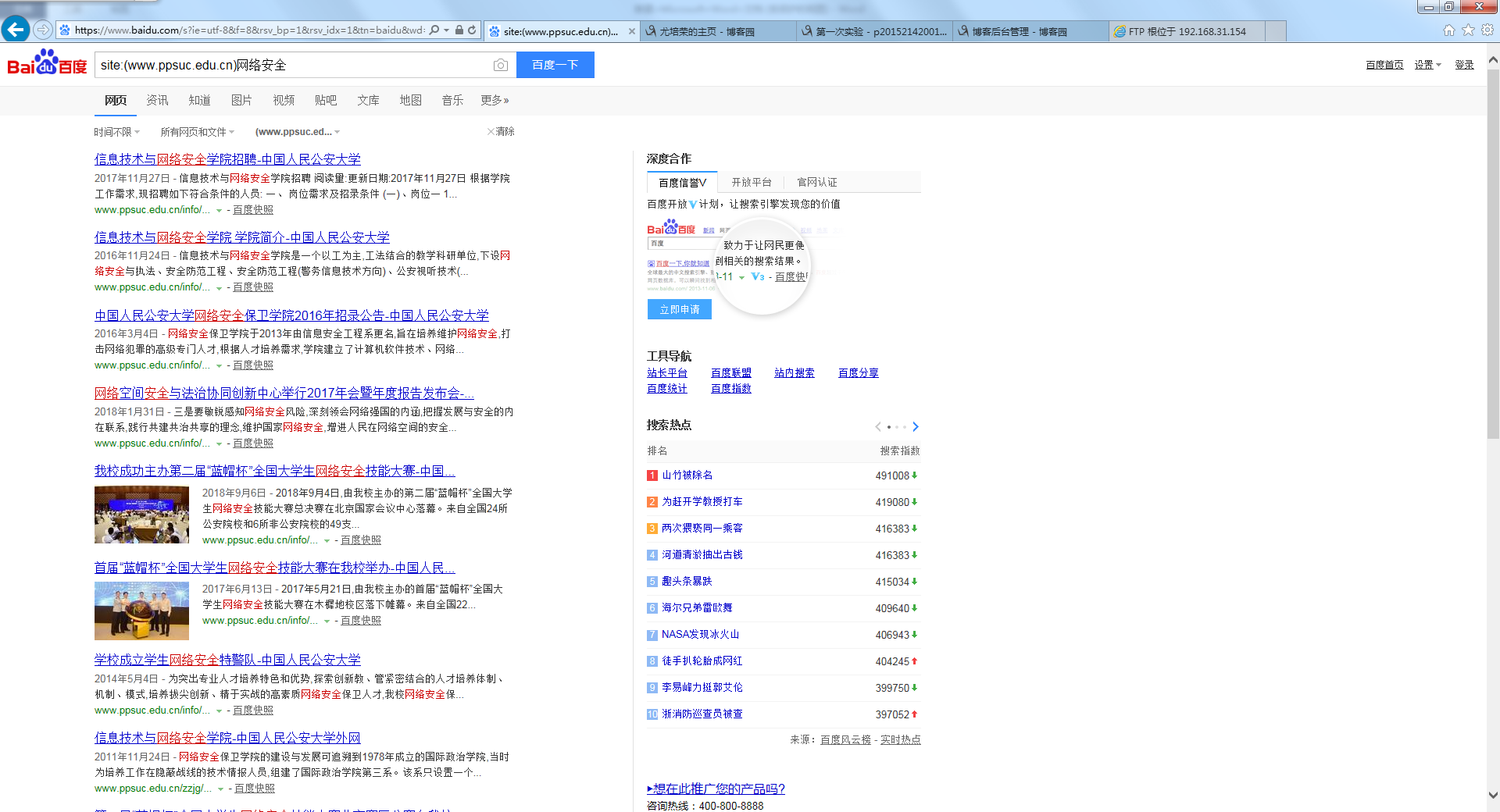The height and width of the screenshot is (812, 1500).
Task: Select the 文库 search category
Action: click(x=368, y=100)
